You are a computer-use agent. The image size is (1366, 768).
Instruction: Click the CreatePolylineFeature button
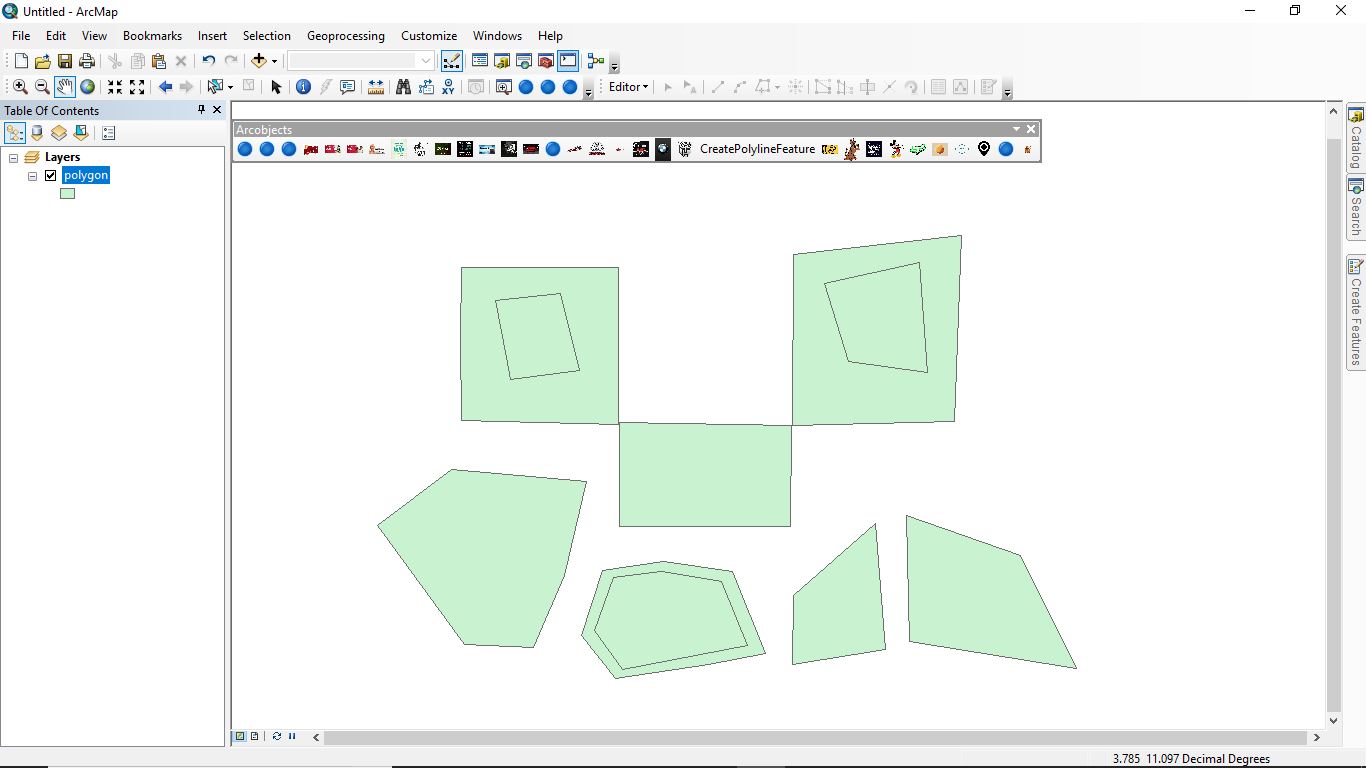click(x=757, y=149)
